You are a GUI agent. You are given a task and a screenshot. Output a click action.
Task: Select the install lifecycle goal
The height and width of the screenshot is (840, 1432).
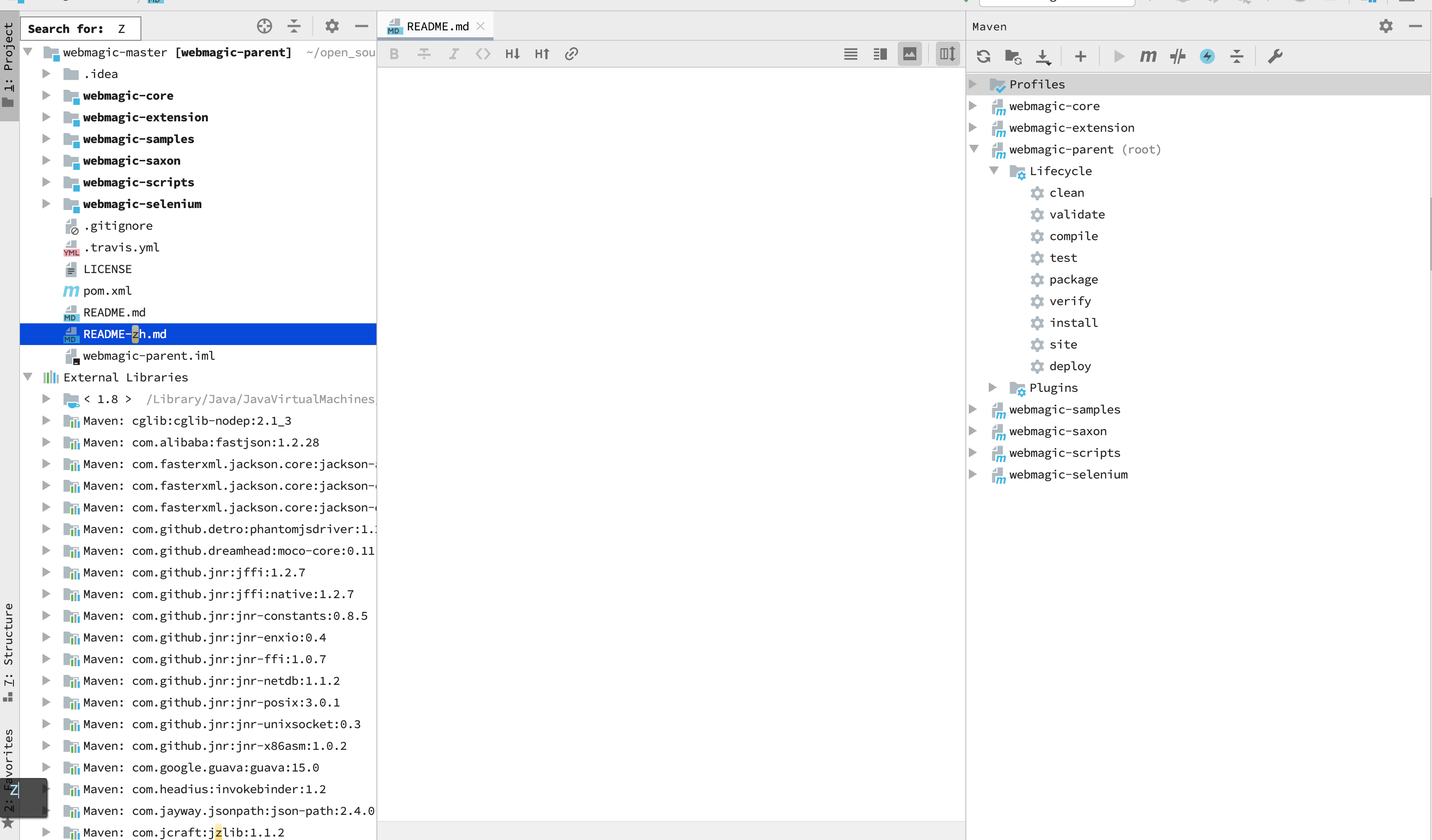pos(1073,322)
